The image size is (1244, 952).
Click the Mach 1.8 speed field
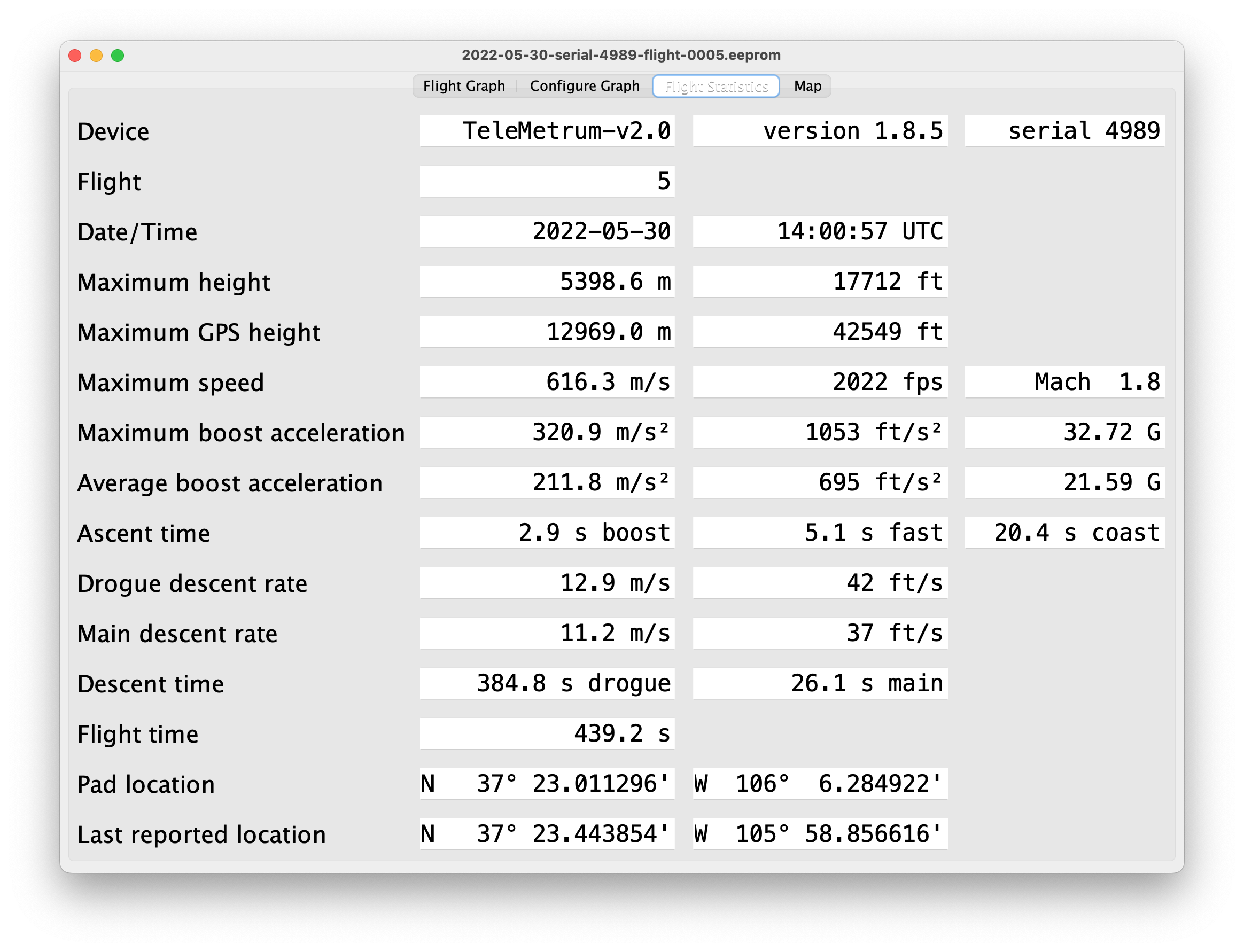click(1064, 383)
